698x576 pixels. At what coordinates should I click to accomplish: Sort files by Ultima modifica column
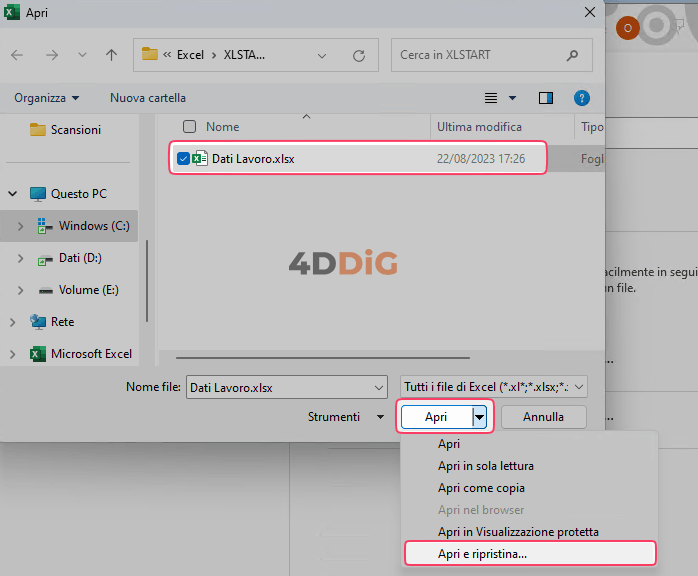point(479,127)
